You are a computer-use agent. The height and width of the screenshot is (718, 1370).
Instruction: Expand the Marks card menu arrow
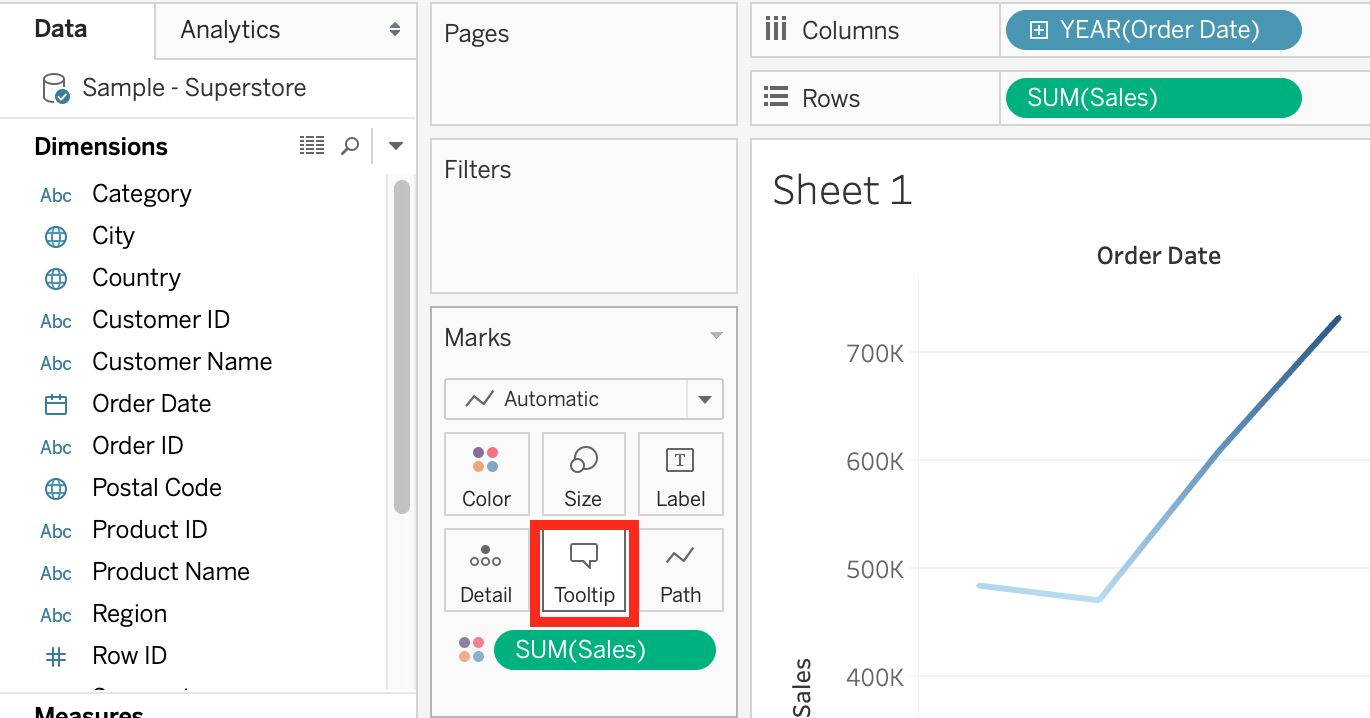(716, 336)
